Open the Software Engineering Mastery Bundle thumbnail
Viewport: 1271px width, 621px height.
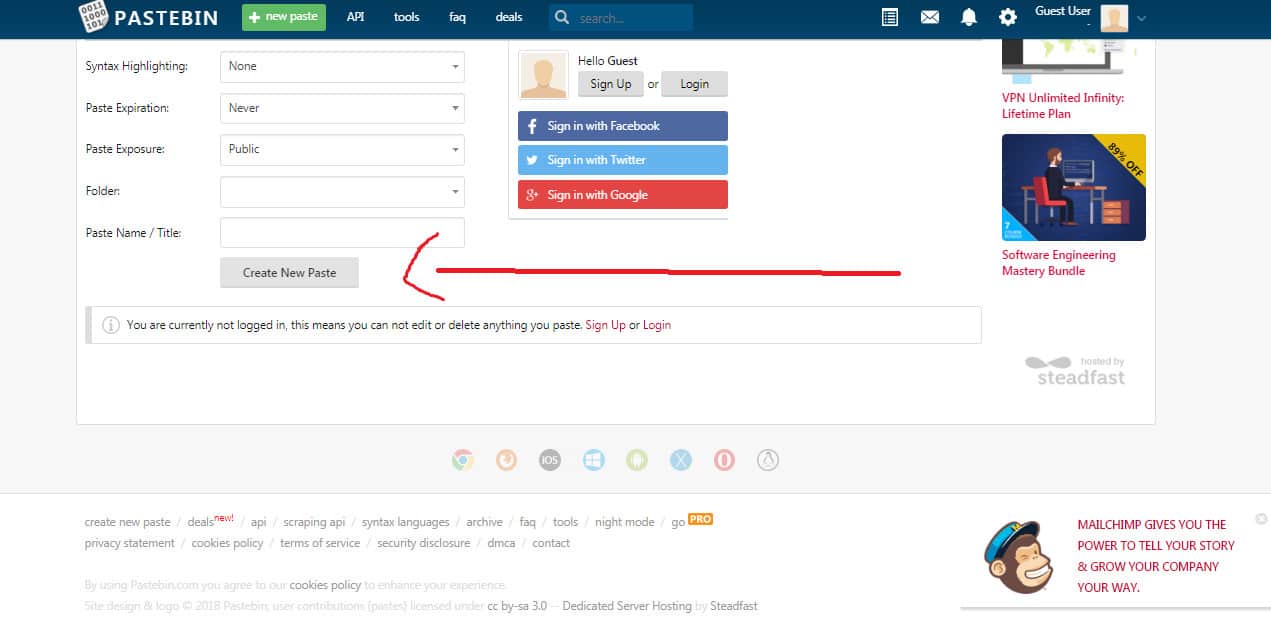point(1074,187)
